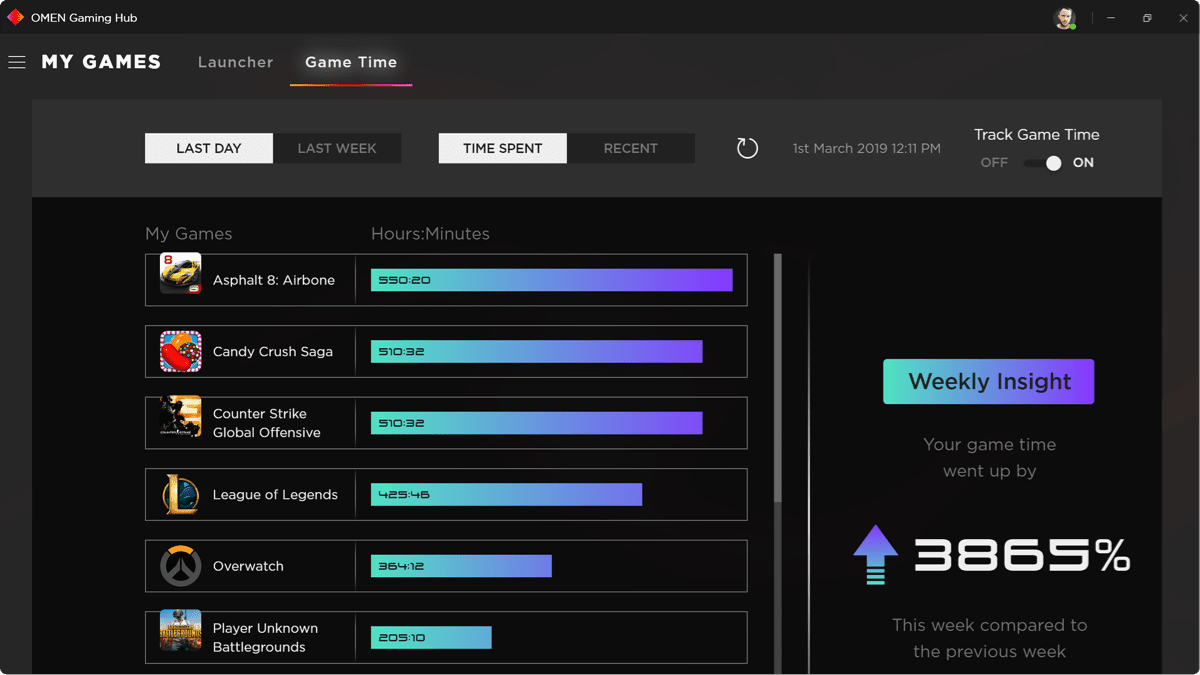Open the hamburger navigation menu
Screen dimensions: 1200x675
17,62
